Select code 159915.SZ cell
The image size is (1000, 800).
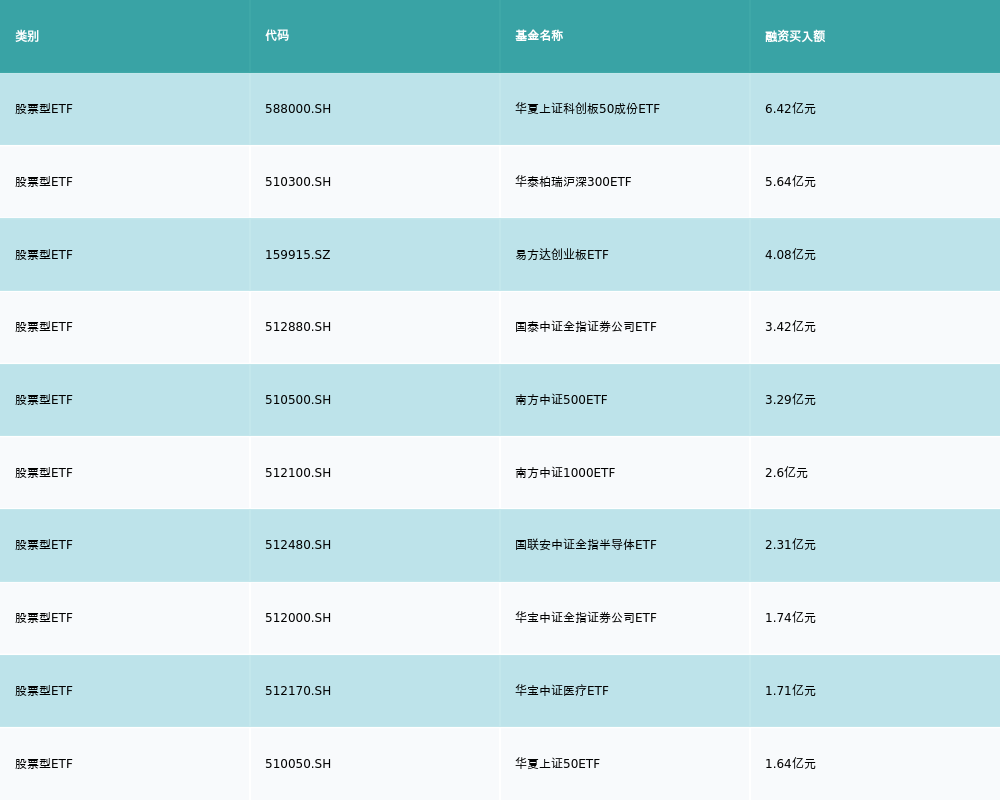(x=298, y=255)
